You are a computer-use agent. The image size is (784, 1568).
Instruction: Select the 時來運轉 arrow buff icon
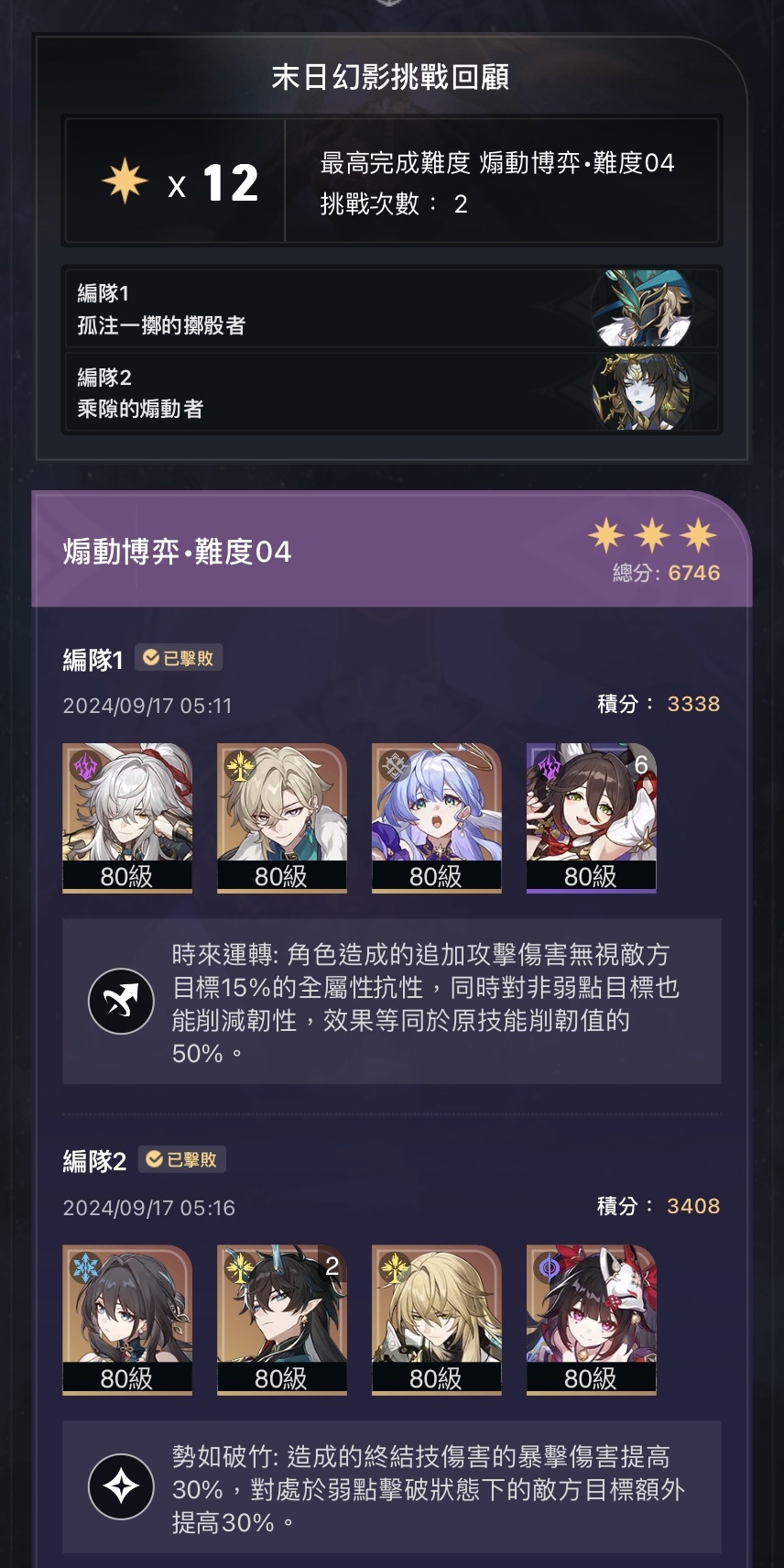click(121, 1001)
